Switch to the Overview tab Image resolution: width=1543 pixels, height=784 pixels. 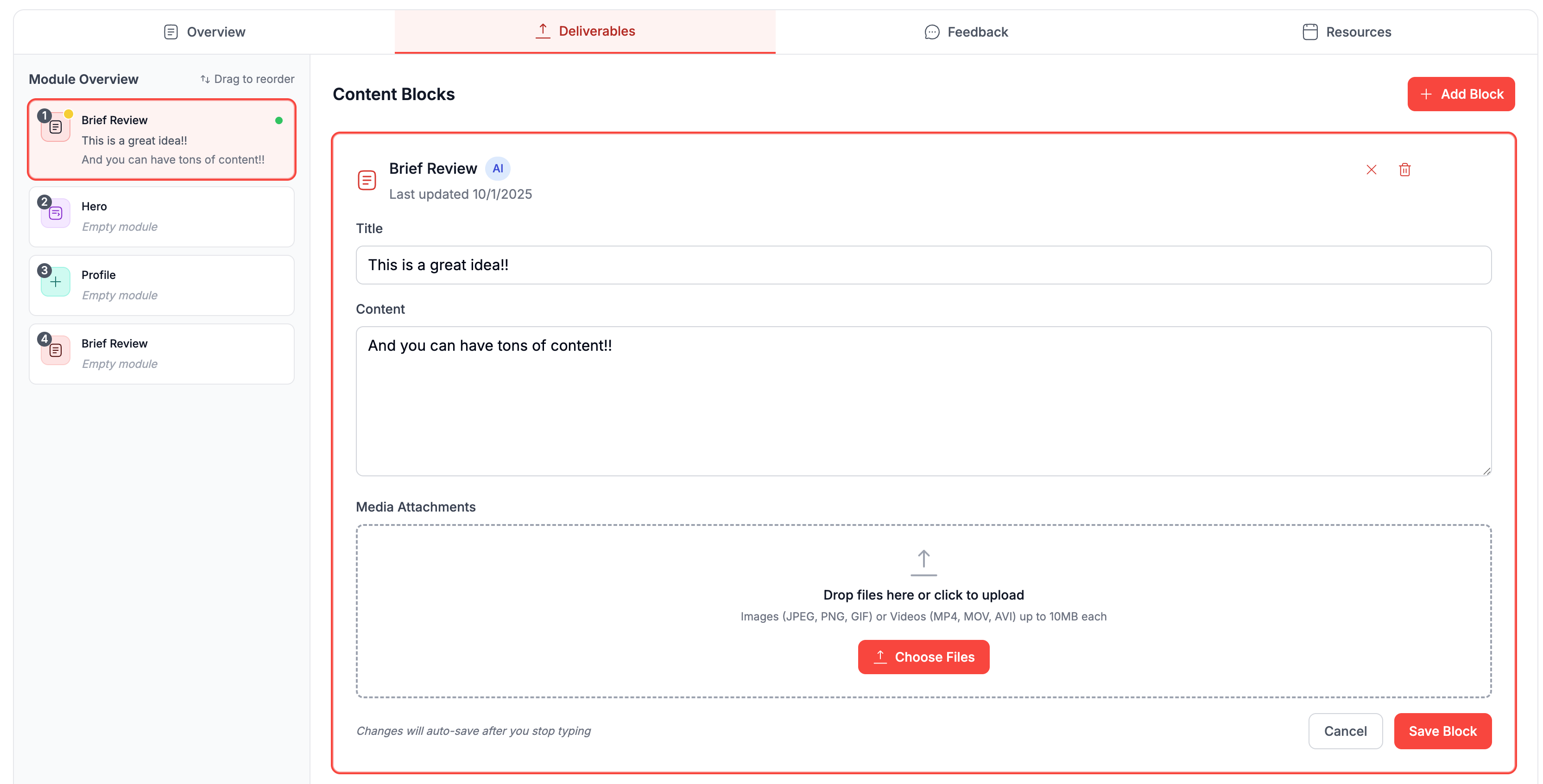point(204,32)
